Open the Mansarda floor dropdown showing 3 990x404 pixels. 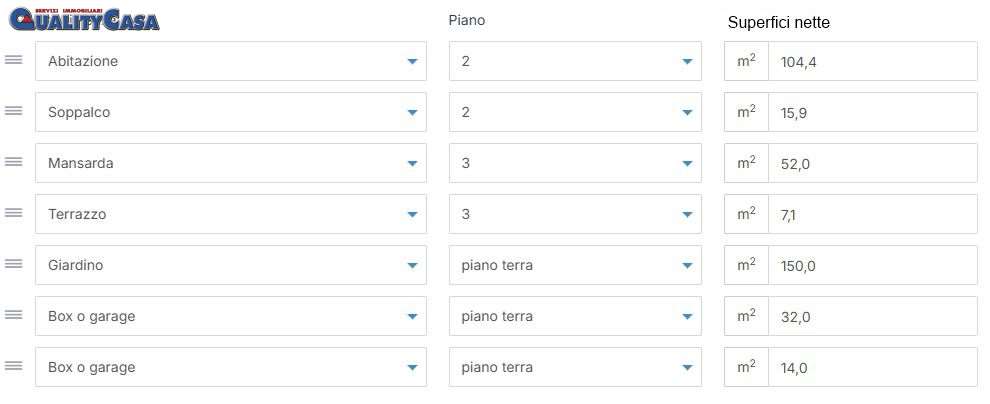(575, 163)
